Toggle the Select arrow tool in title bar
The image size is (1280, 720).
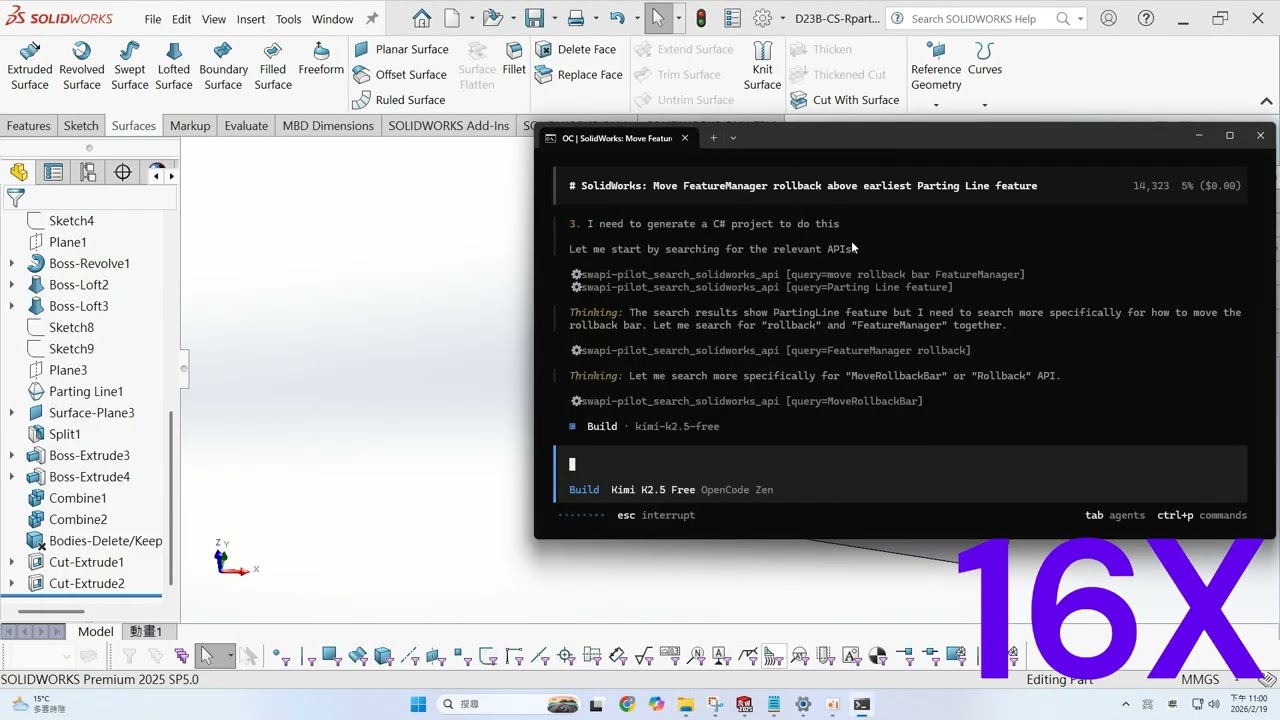tap(658, 18)
